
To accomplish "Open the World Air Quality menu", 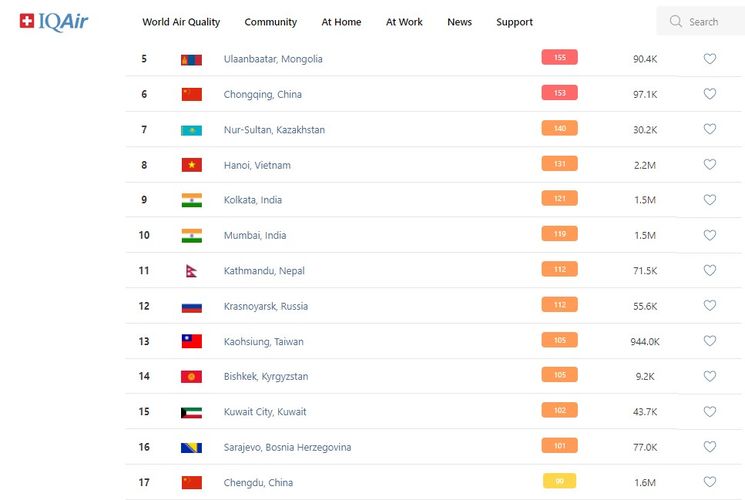I will pos(181,22).
